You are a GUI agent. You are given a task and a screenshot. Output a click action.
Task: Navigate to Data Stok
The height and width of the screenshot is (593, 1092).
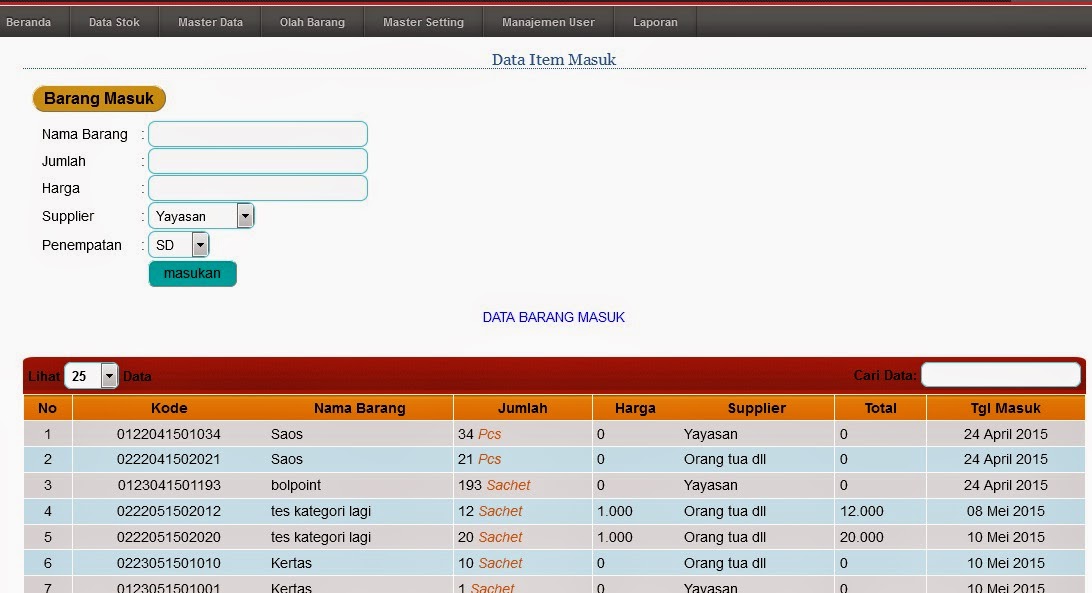pos(114,20)
